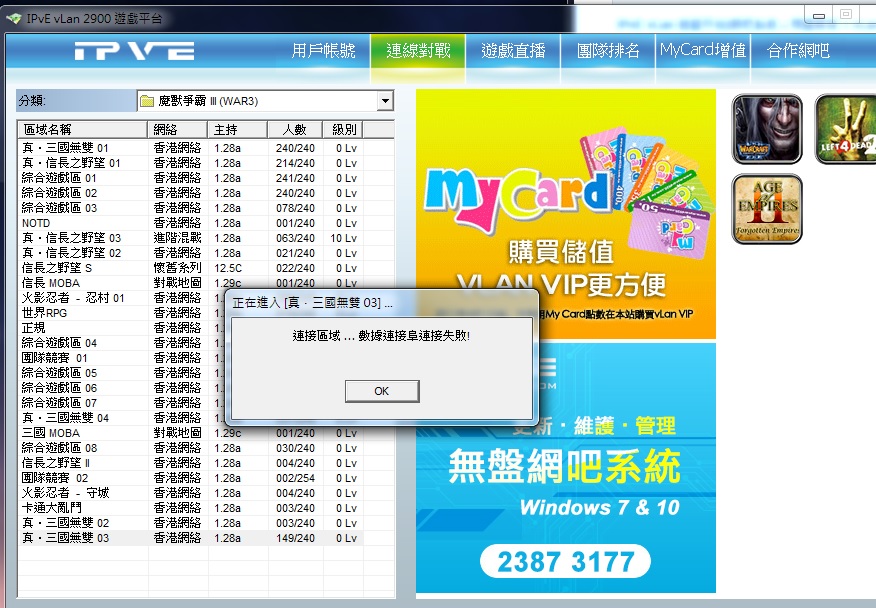Sort by 主持 column header
The height and width of the screenshot is (608, 876).
tap(237, 130)
